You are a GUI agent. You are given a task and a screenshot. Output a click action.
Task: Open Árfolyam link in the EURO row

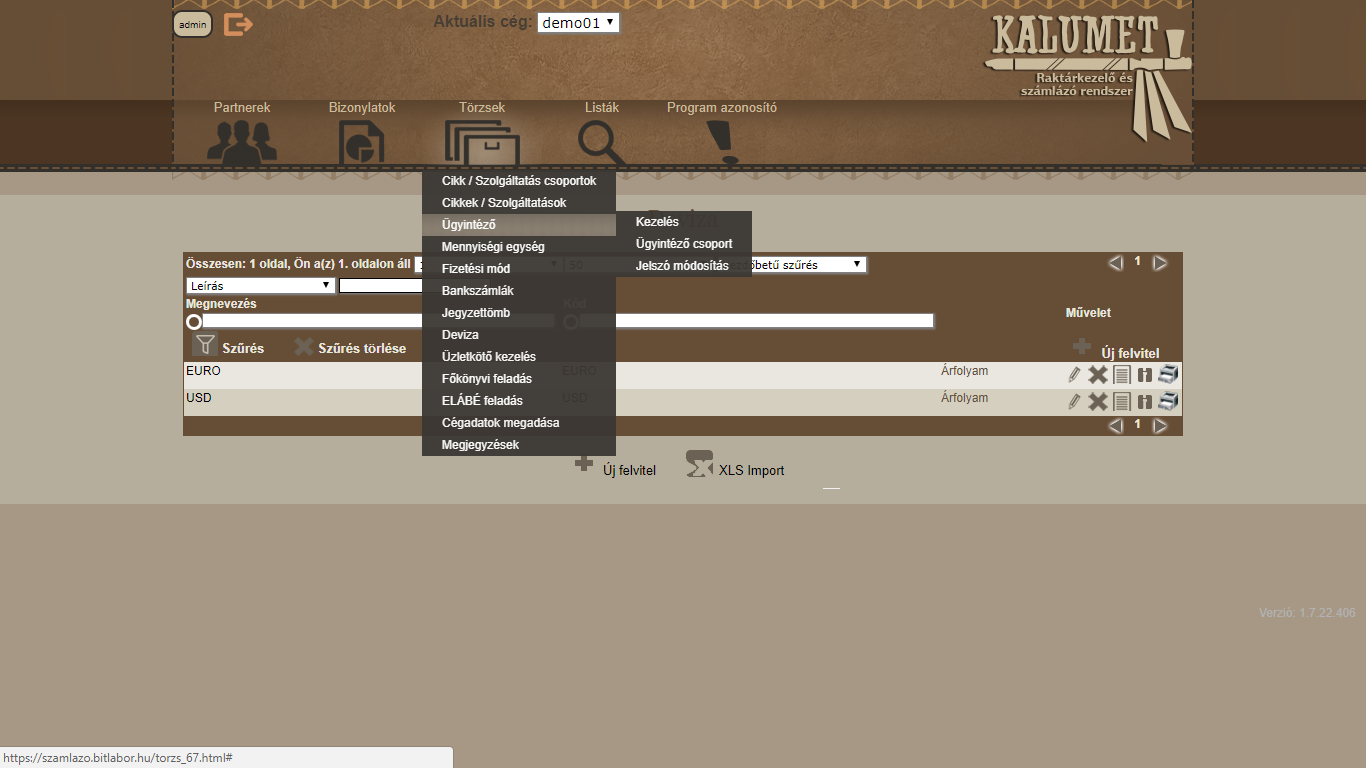click(964, 371)
